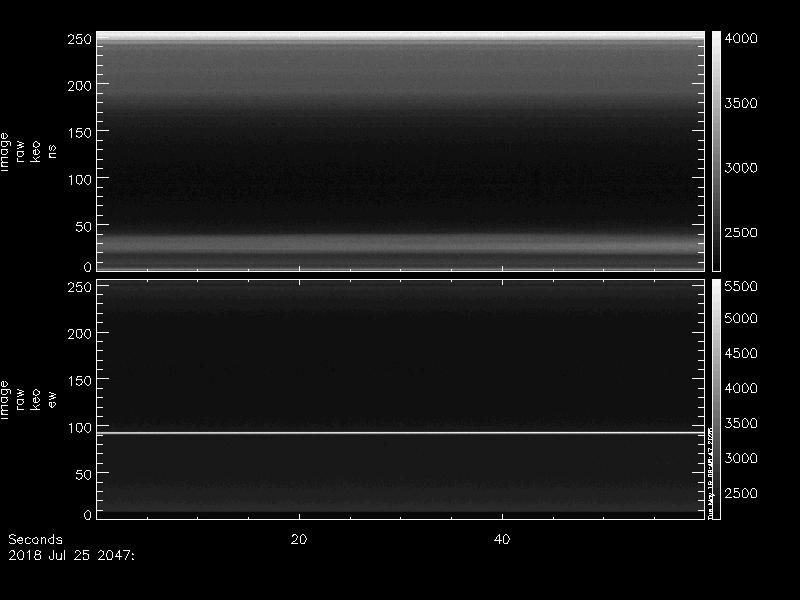Click '5000' on the ew colorbar scale
The width and height of the screenshot is (800, 600).
(741, 318)
